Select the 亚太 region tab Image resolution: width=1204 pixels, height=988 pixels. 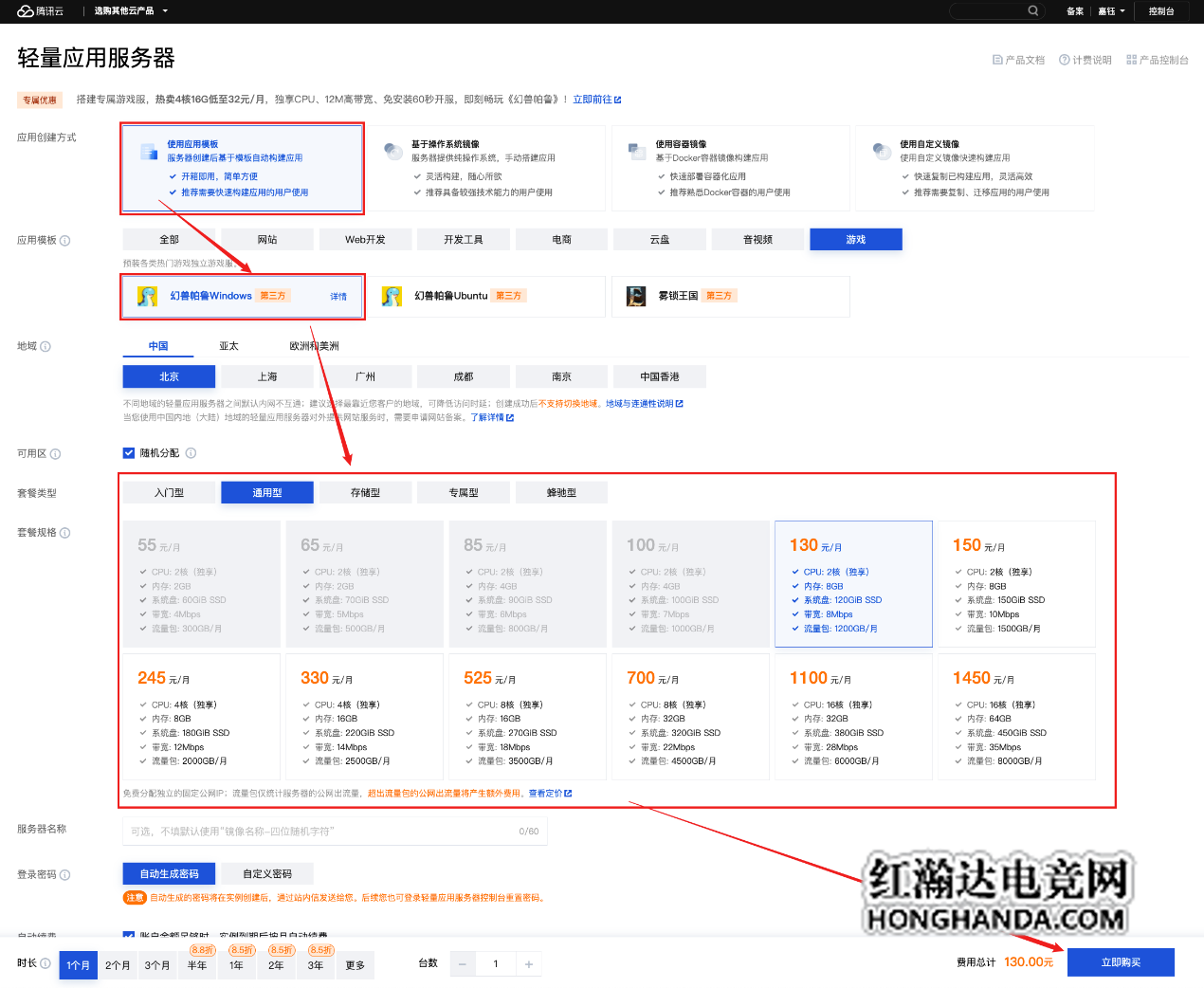pos(228,346)
